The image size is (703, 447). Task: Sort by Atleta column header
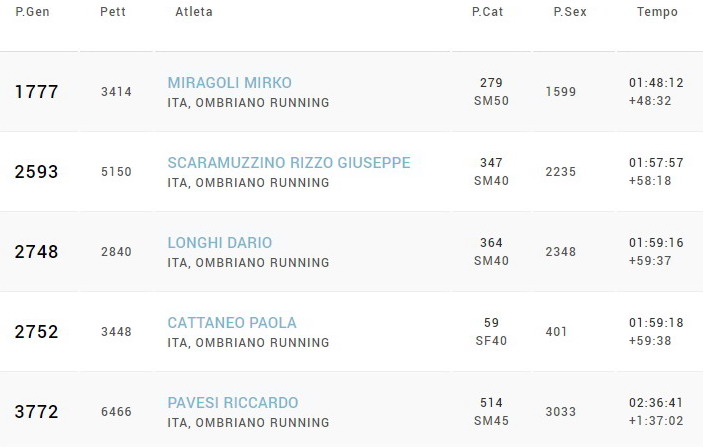[194, 12]
